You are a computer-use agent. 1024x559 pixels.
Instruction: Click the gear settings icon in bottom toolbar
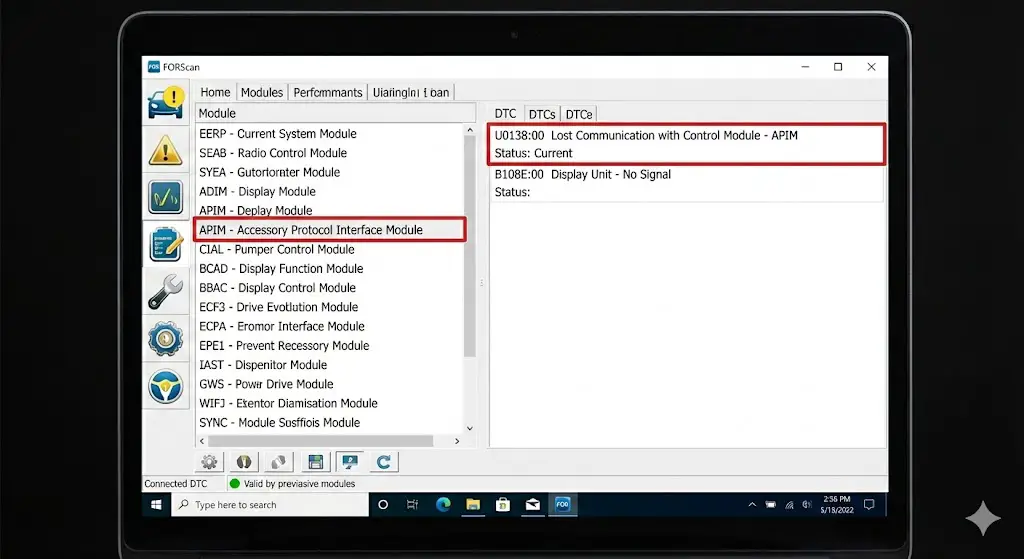pos(210,462)
